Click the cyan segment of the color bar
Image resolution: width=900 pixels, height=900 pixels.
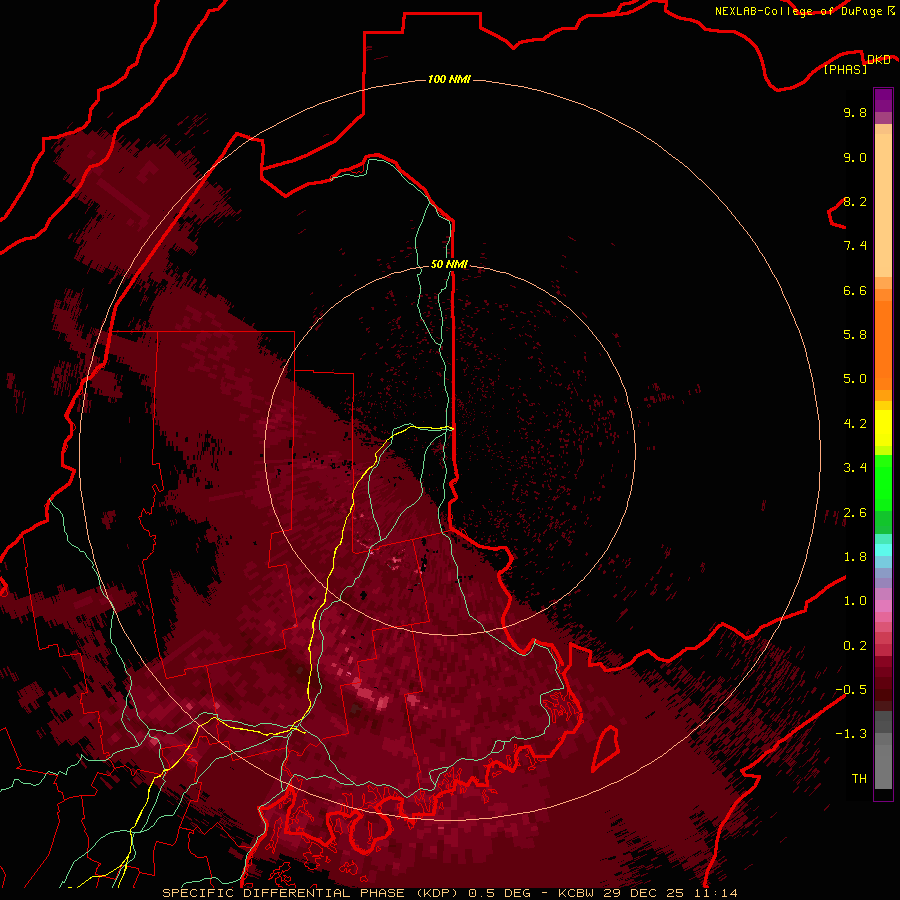(x=883, y=550)
